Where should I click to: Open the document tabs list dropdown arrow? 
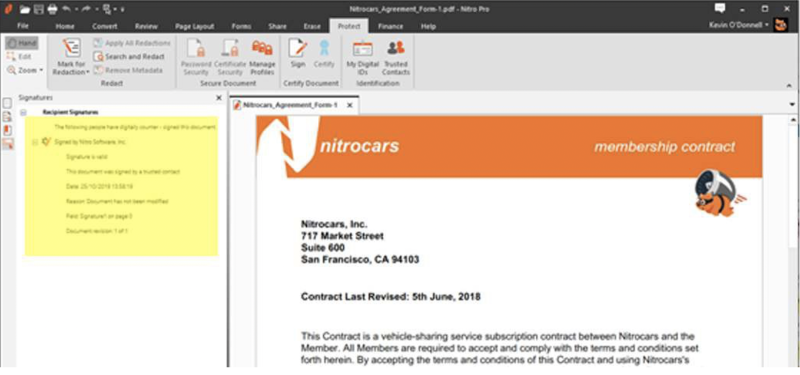[792, 105]
